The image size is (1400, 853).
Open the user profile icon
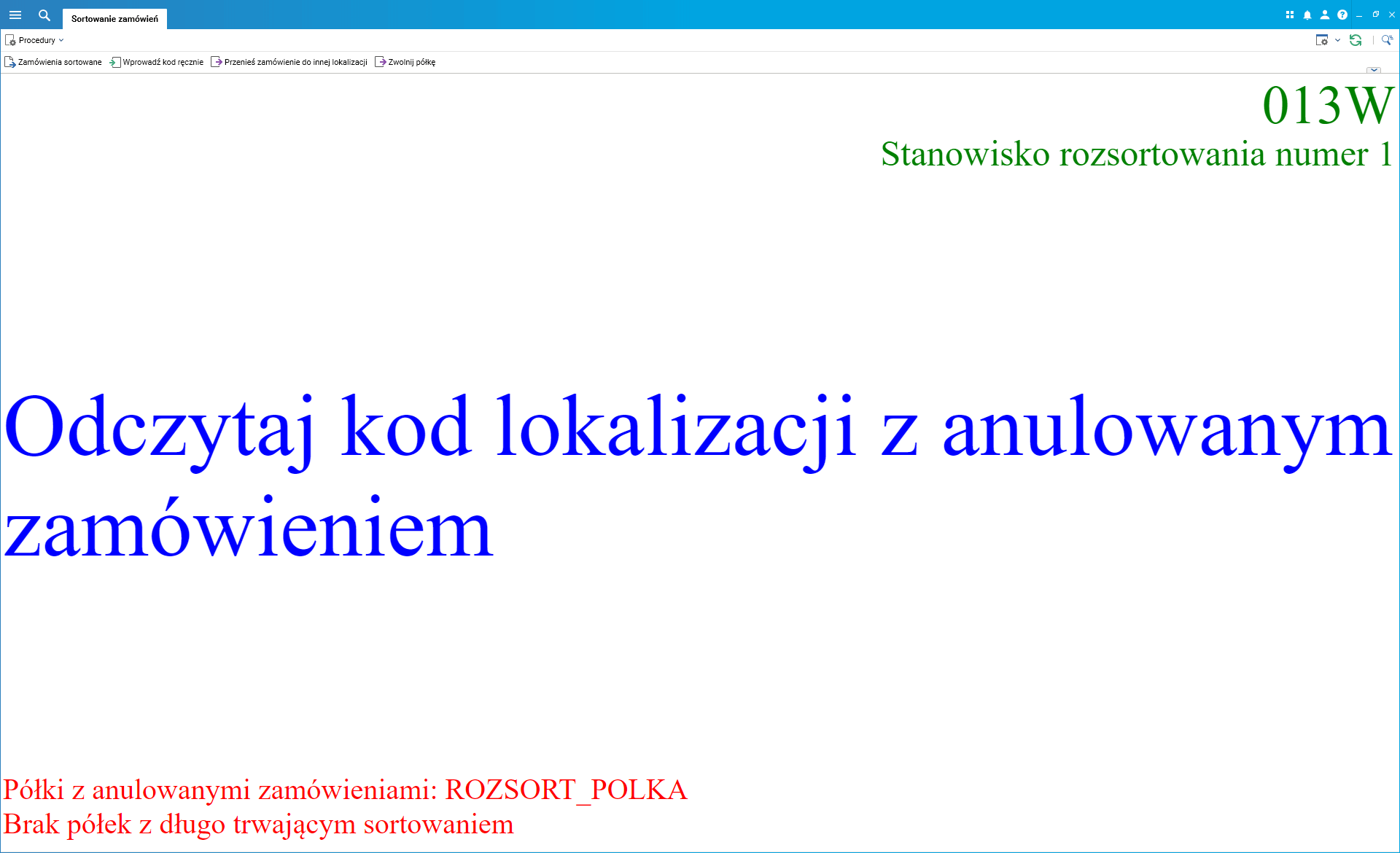(x=1325, y=15)
